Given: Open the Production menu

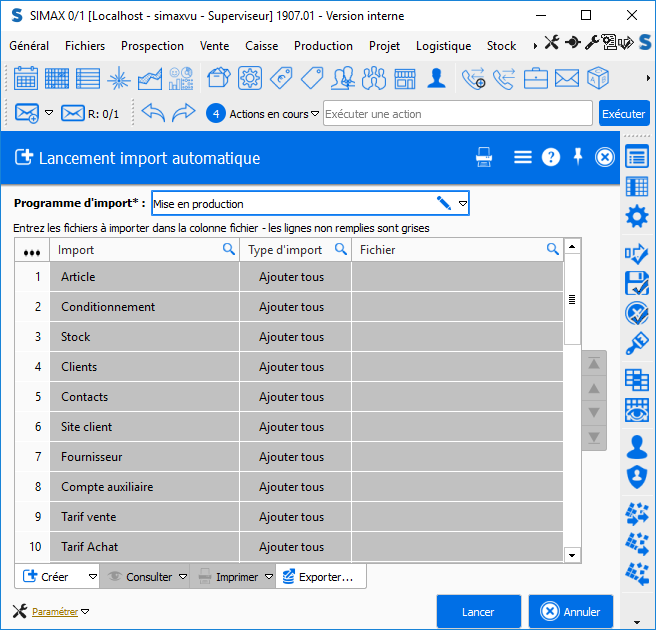Looking at the screenshot, I should click(x=323, y=46).
